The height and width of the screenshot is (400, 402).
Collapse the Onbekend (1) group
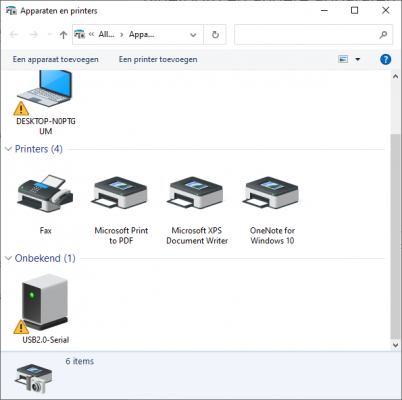[9, 258]
